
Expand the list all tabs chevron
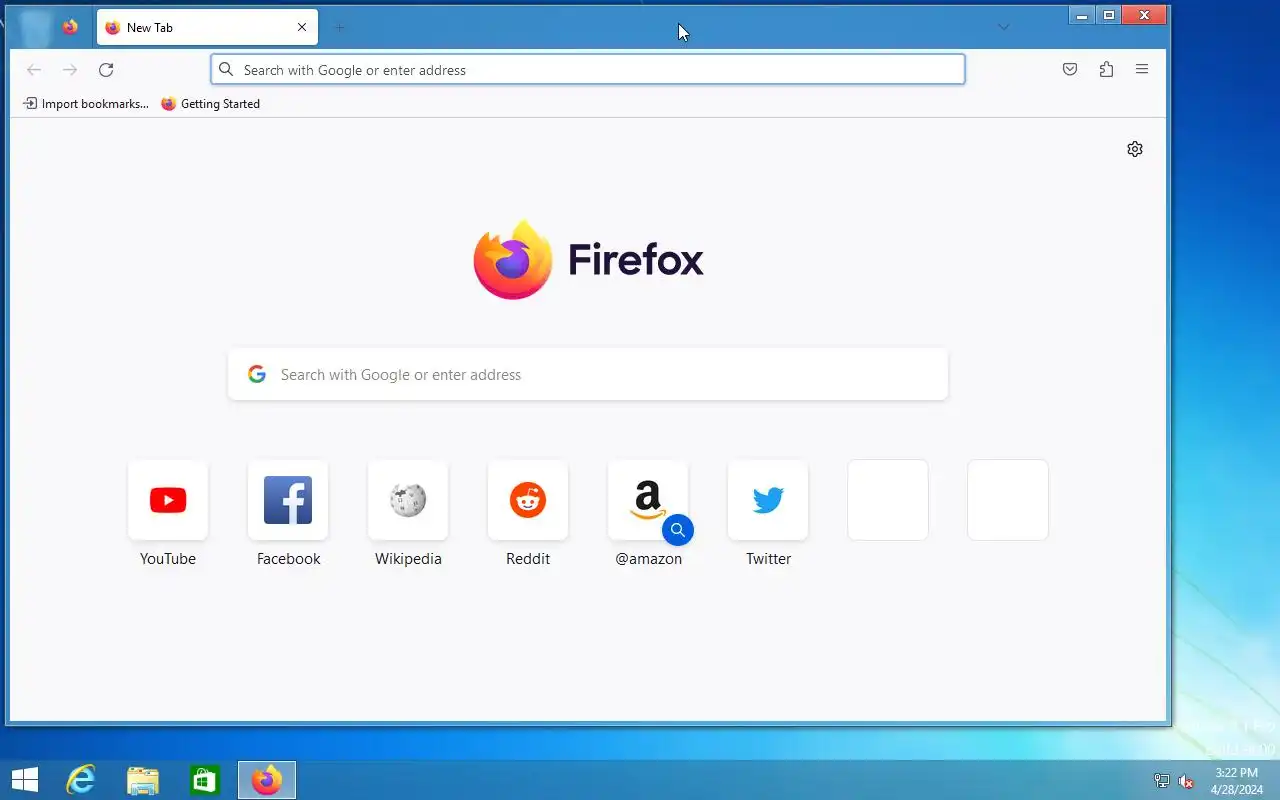(x=1004, y=27)
